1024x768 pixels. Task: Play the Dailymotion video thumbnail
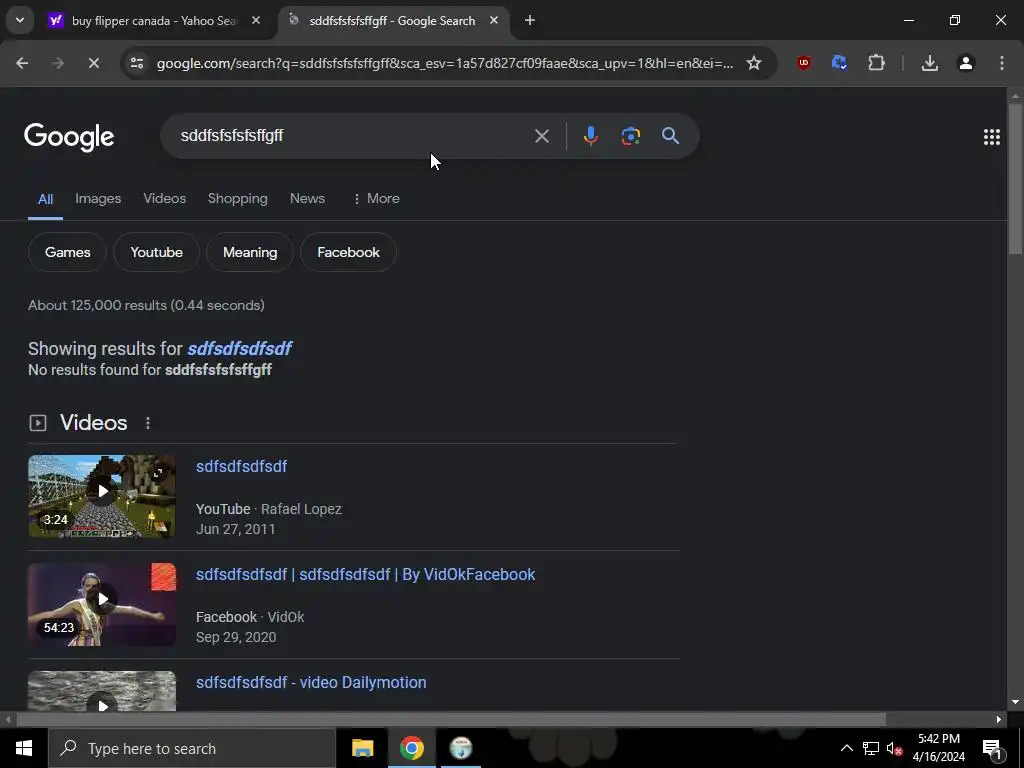(102, 691)
